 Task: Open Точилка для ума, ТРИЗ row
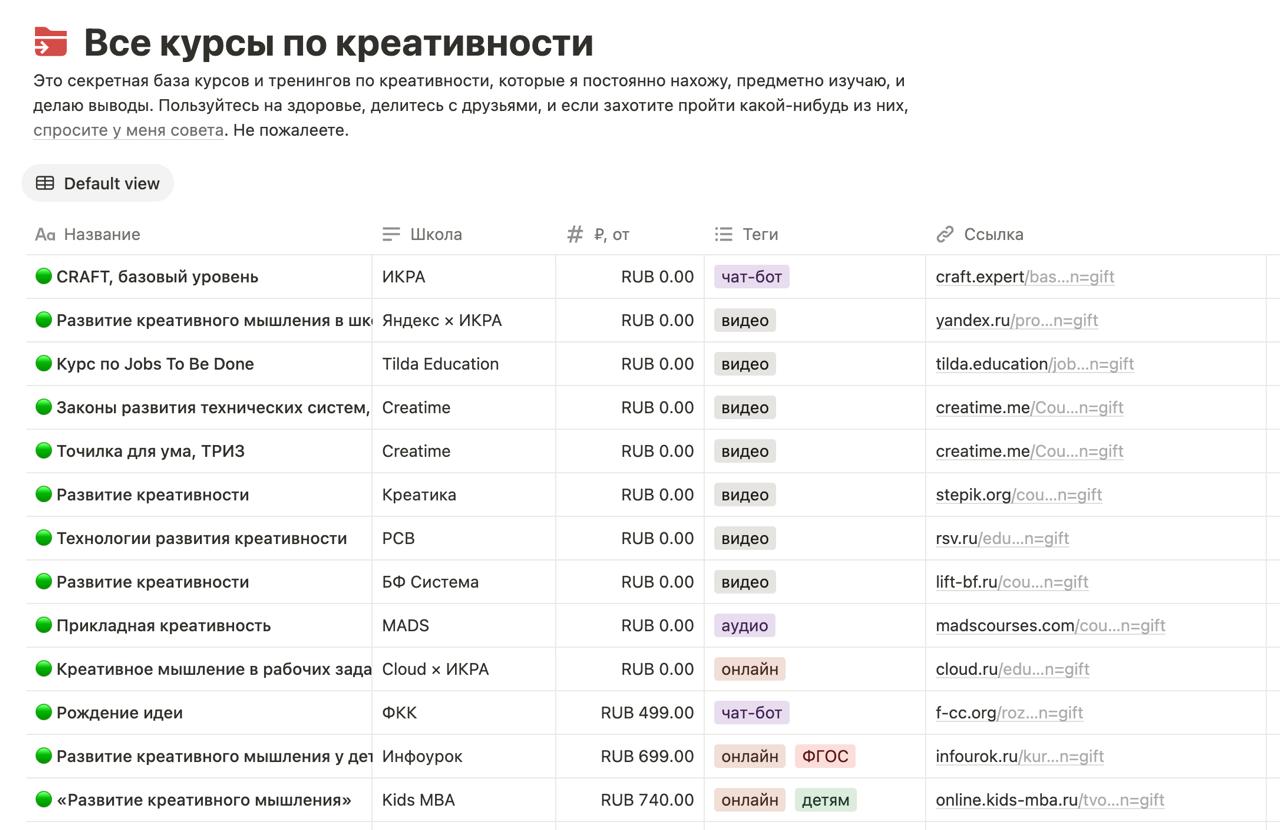click(150, 451)
